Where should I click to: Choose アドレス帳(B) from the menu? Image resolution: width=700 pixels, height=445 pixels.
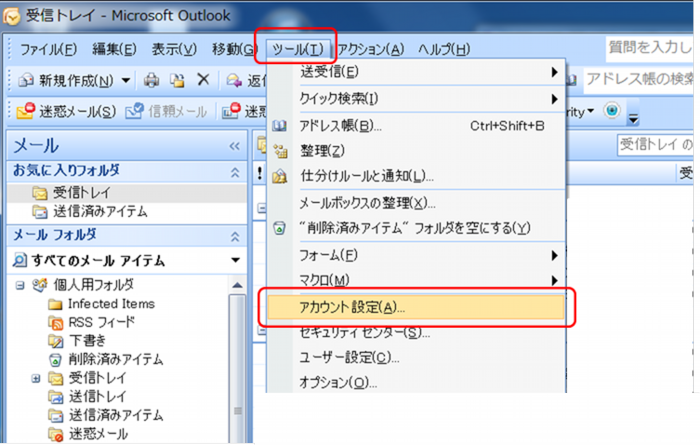pos(416,126)
